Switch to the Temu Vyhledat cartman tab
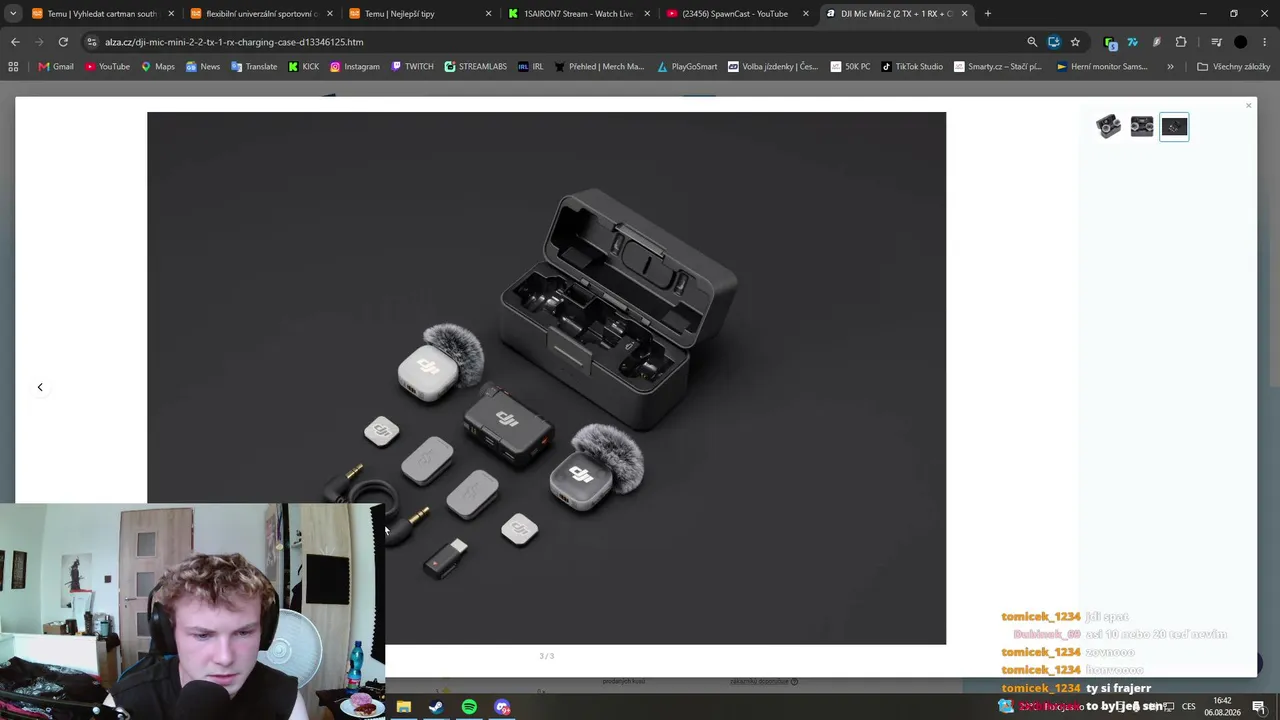 point(101,14)
